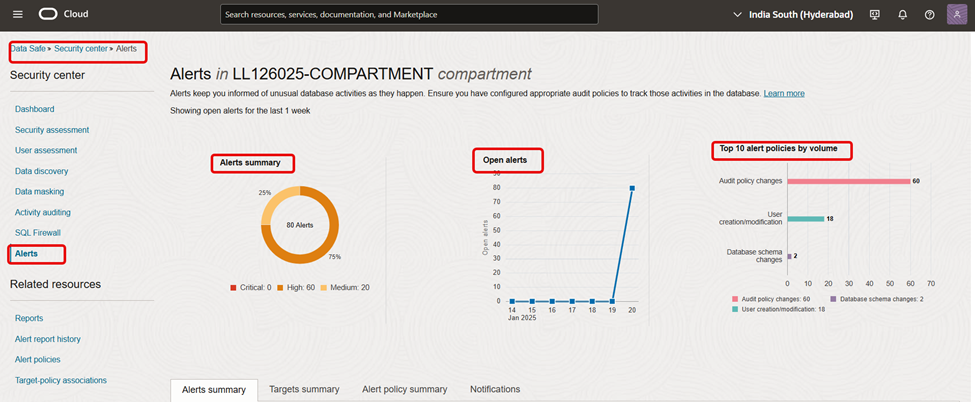Open SQL Firewall in sidebar
The image size is (975, 402).
click(37, 233)
